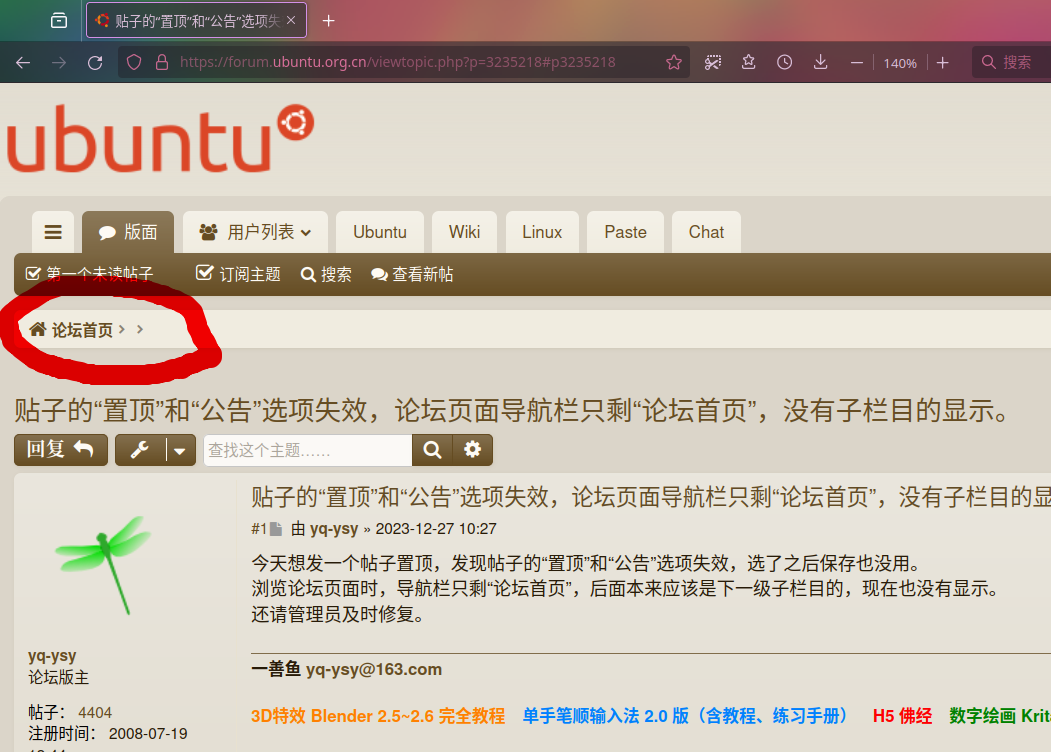The height and width of the screenshot is (752, 1051).
Task: Click the large topic title heading
Action: click(512, 410)
